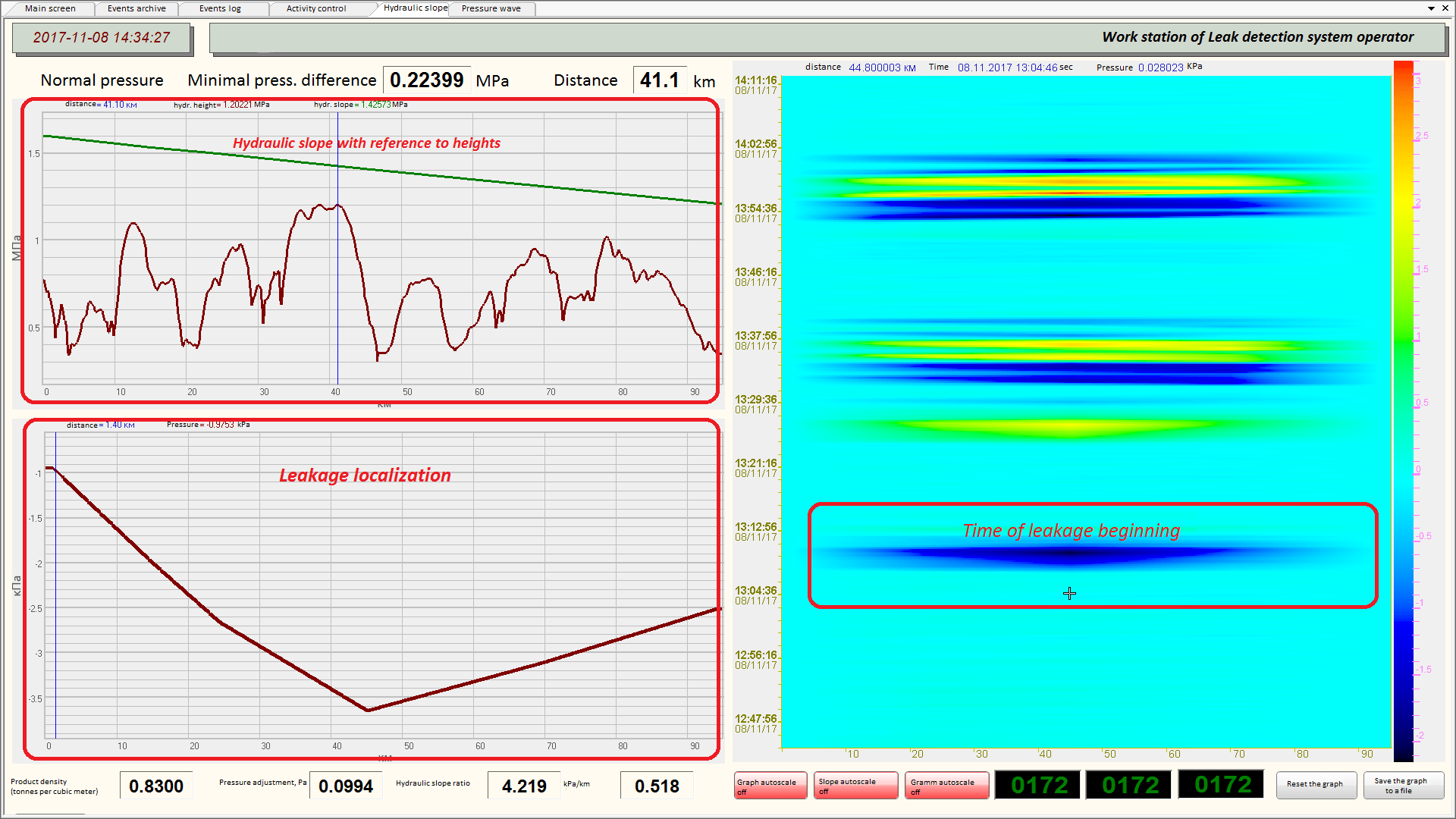This screenshot has height=819, width=1456.
Task: Switch to the Main screen tab
Action: point(50,8)
